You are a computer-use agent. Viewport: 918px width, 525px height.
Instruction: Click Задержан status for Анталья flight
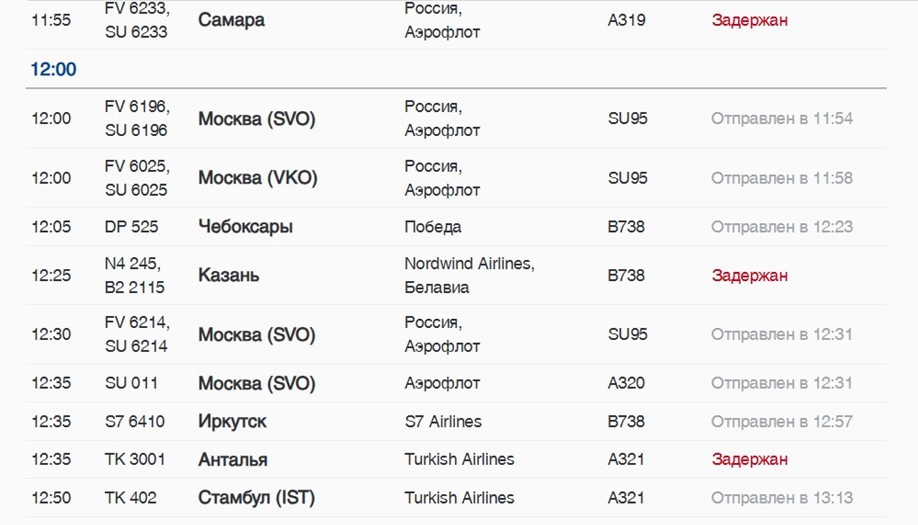749,459
